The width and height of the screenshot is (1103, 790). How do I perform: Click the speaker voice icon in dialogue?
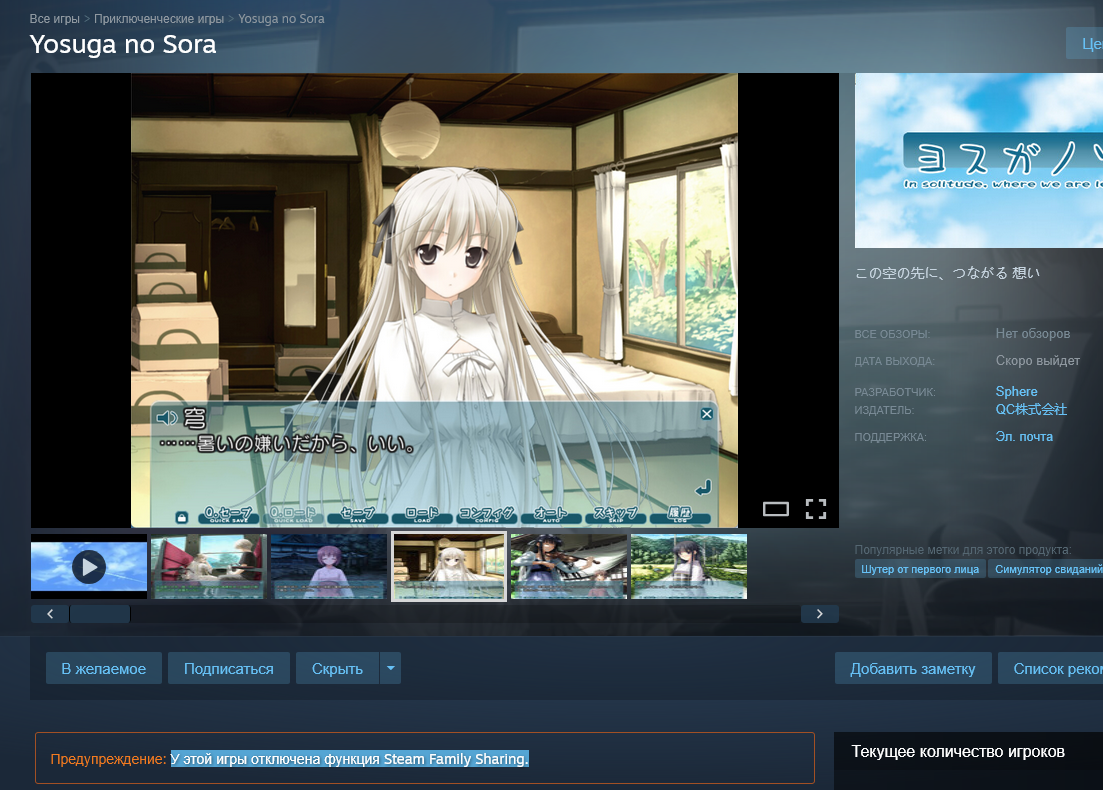[167, 419]
